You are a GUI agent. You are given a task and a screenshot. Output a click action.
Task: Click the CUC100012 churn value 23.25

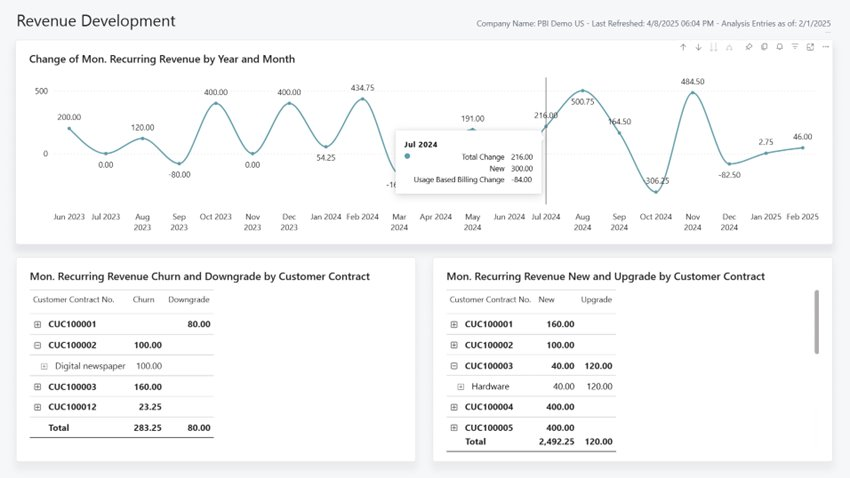[150, 407]
